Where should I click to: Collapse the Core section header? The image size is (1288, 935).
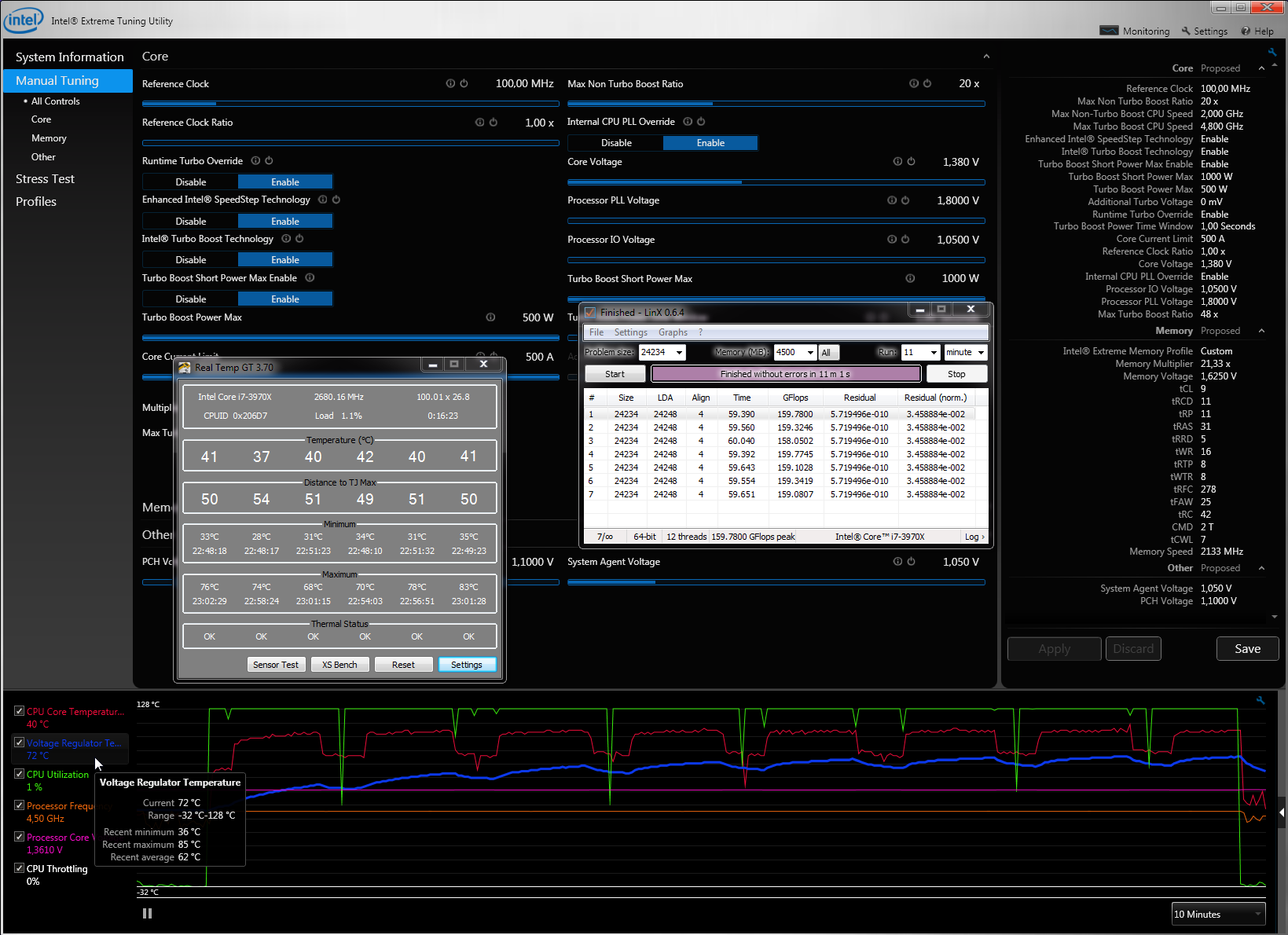986,57
